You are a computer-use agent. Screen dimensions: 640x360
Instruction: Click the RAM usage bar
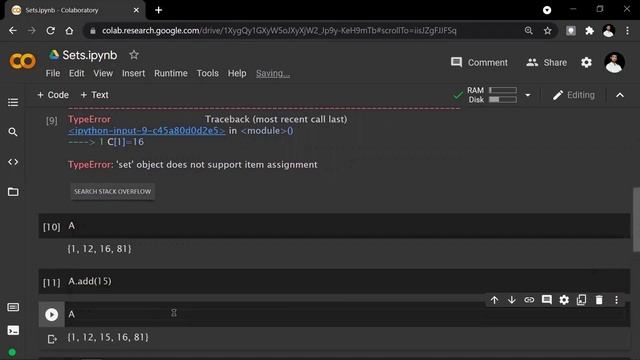click(x=502, y=90)
